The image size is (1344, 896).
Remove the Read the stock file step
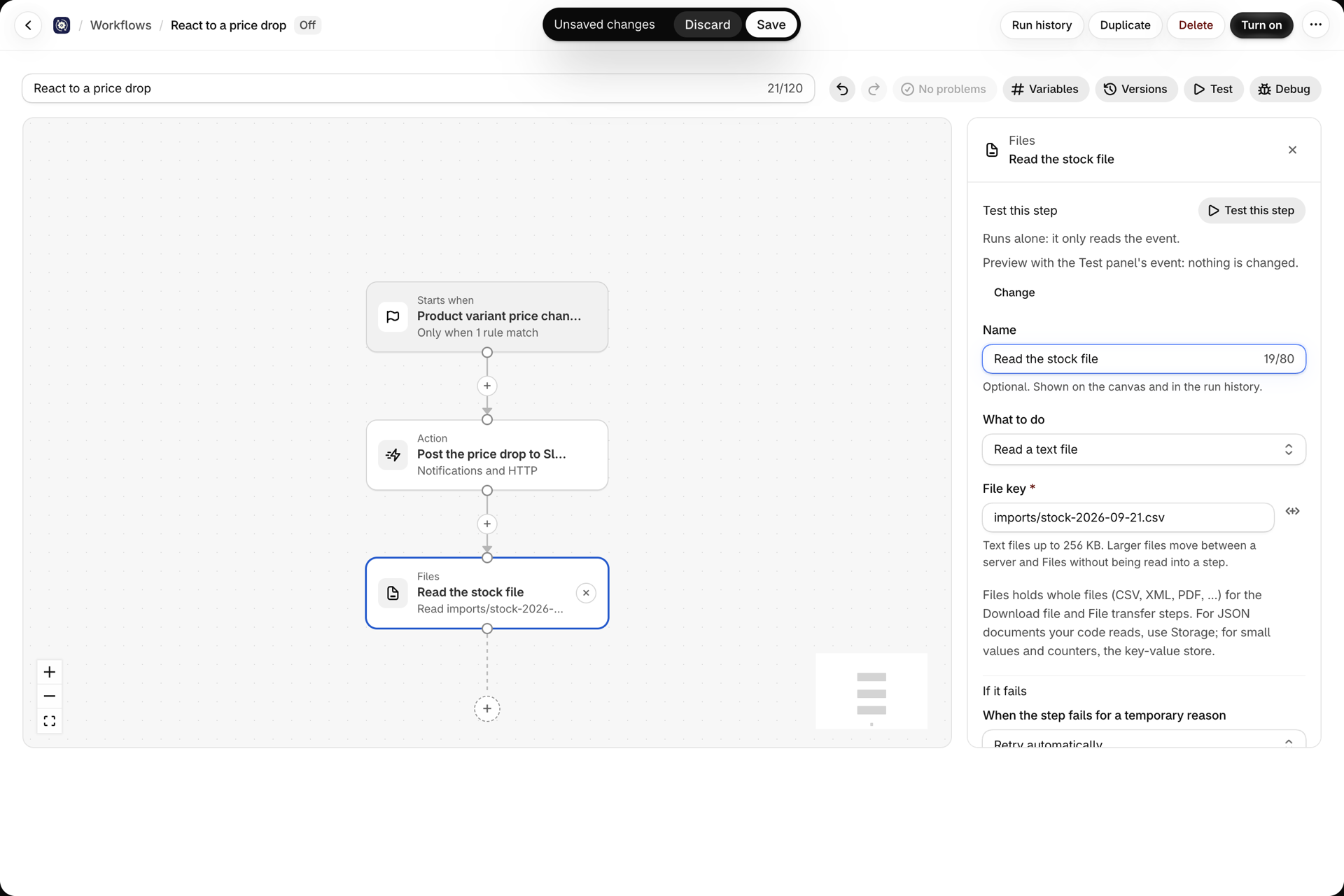[586, 593]
